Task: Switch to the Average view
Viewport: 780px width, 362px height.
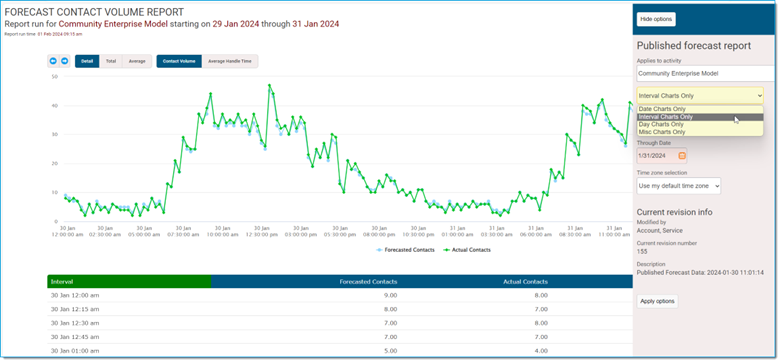Action: coord(137,61)
